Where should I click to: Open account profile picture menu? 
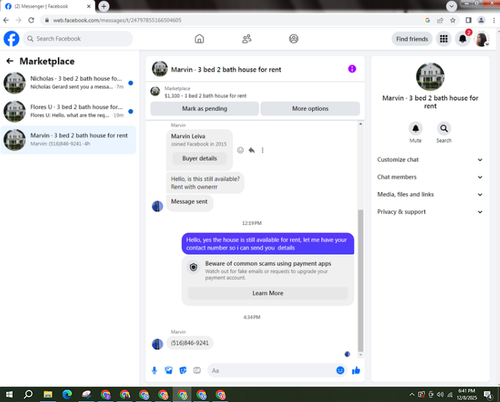(x=482, y=39)
